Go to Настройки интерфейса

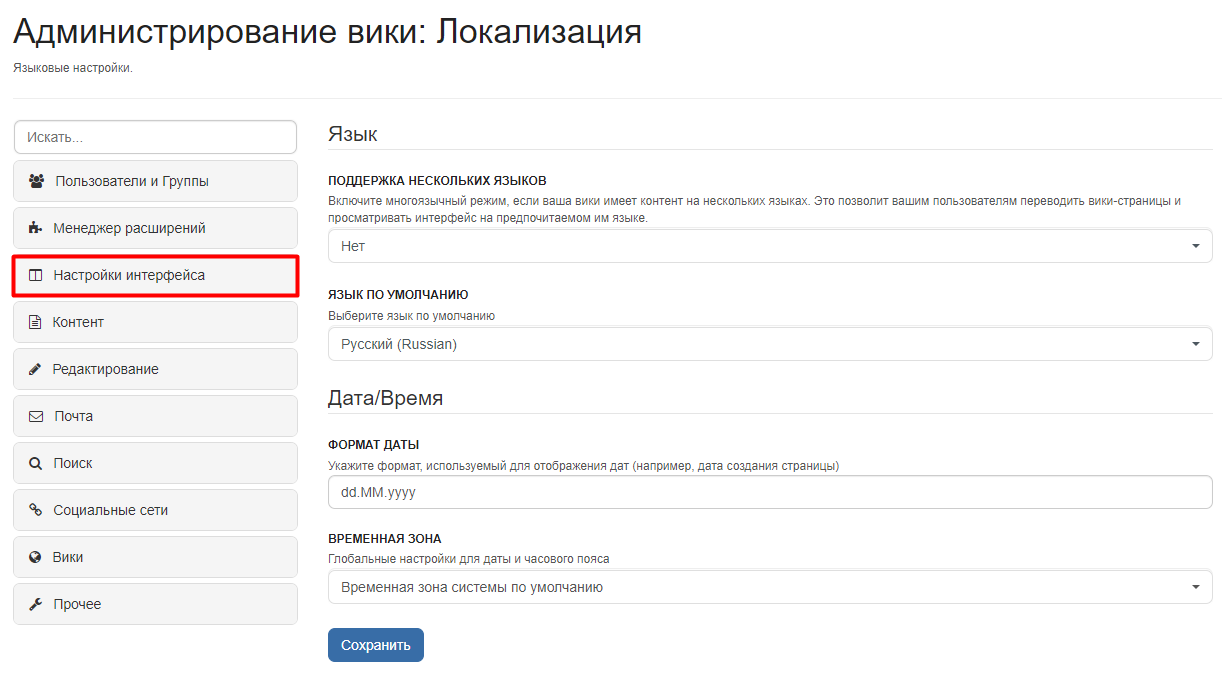(155, 275)
